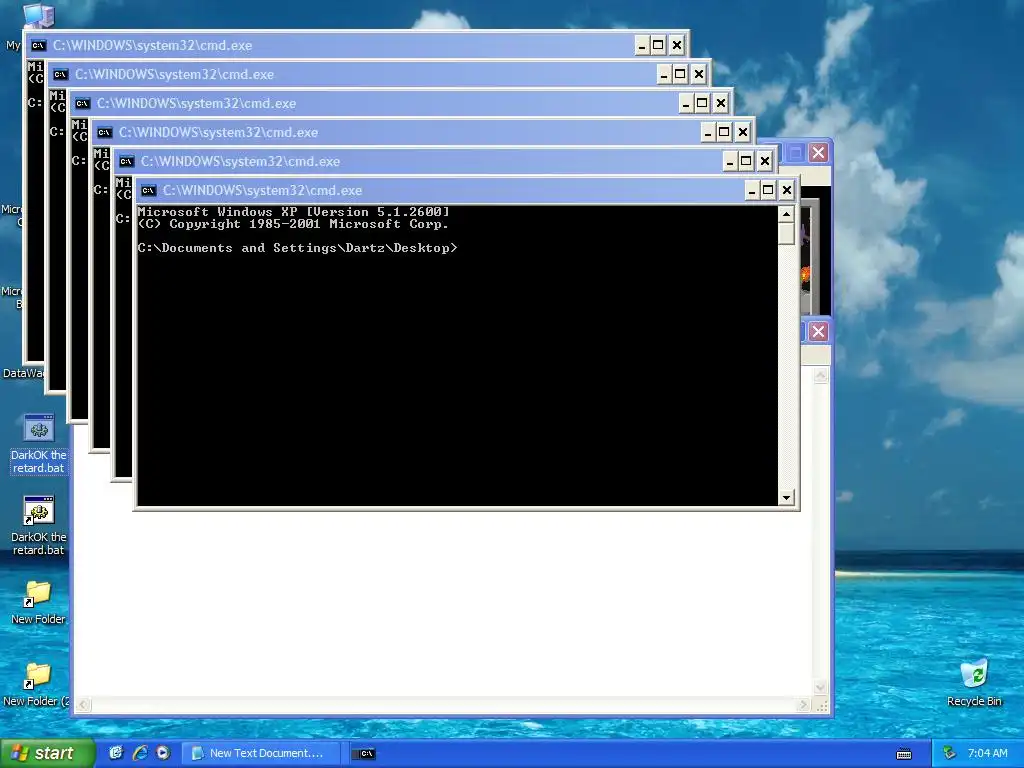Select the DarkOK .bat shortcut icon with arrow
The image size is (1024, 768).
pos(39,511)
